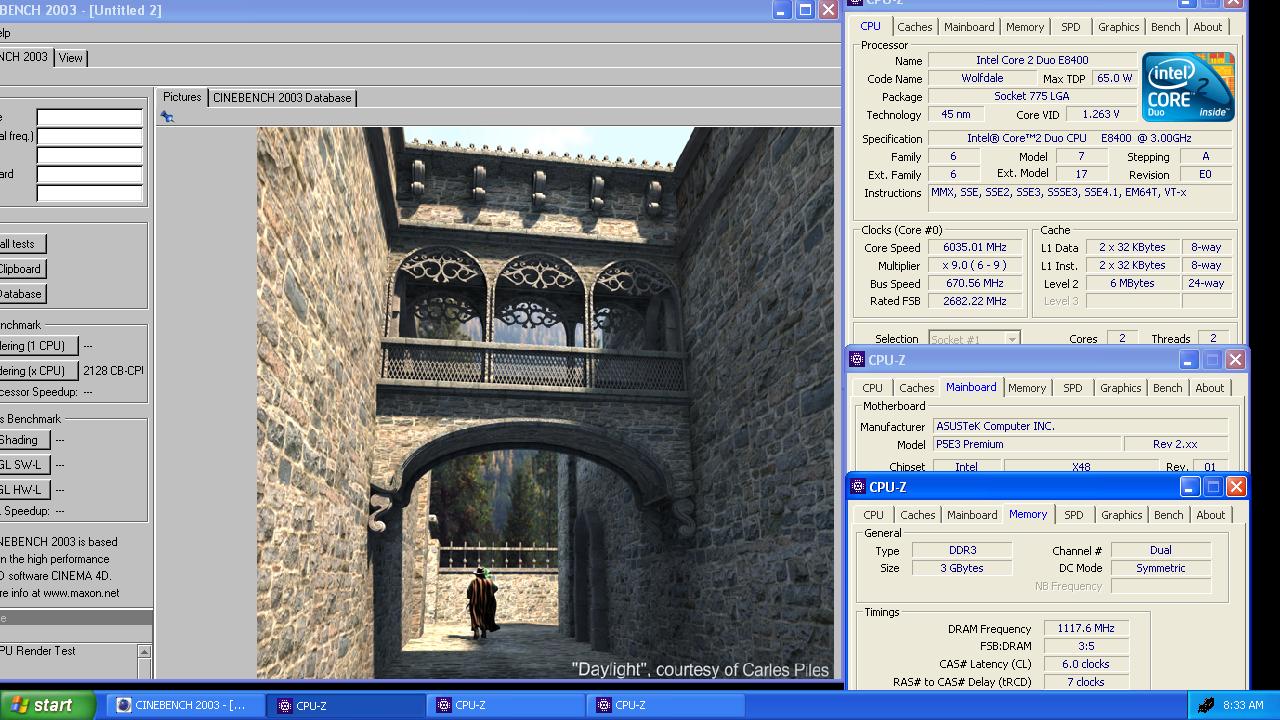
Task: Open Graphics tab in Mainboard CPU-Z window
Action: point(1120,388)
